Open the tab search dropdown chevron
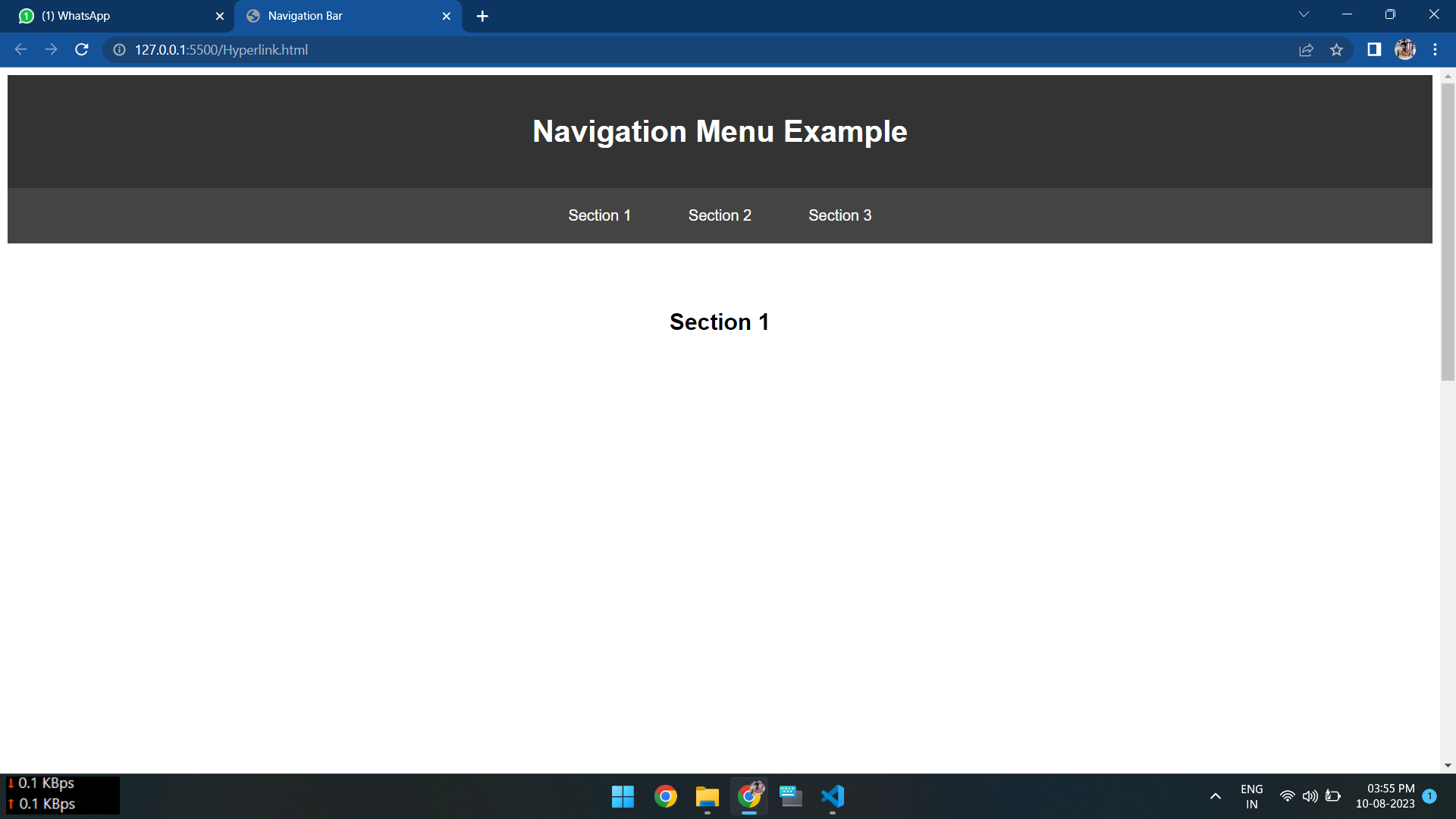The image size is (1456, 819). (x=1303, y=14)
